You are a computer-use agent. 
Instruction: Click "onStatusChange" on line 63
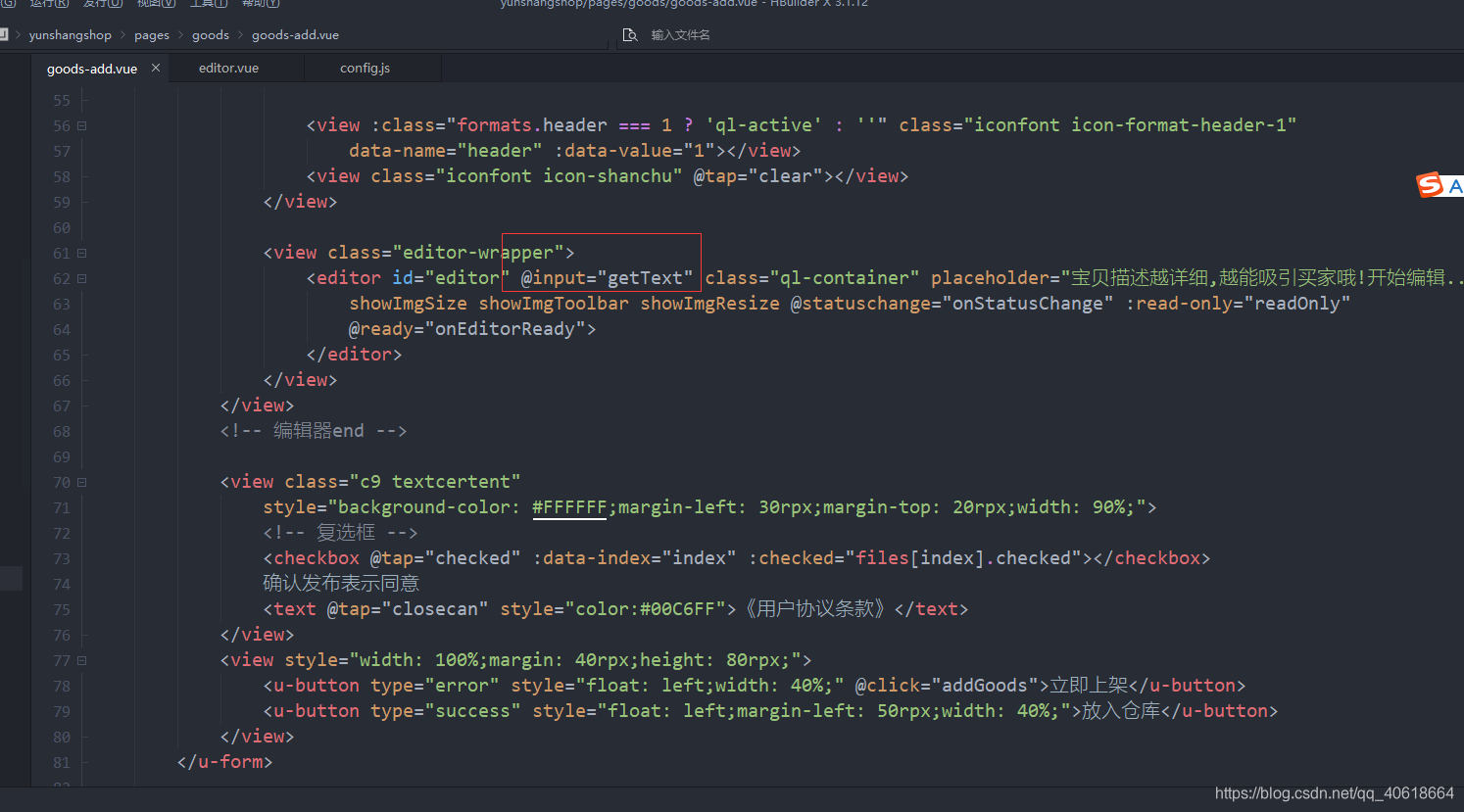click(1028, 304)
